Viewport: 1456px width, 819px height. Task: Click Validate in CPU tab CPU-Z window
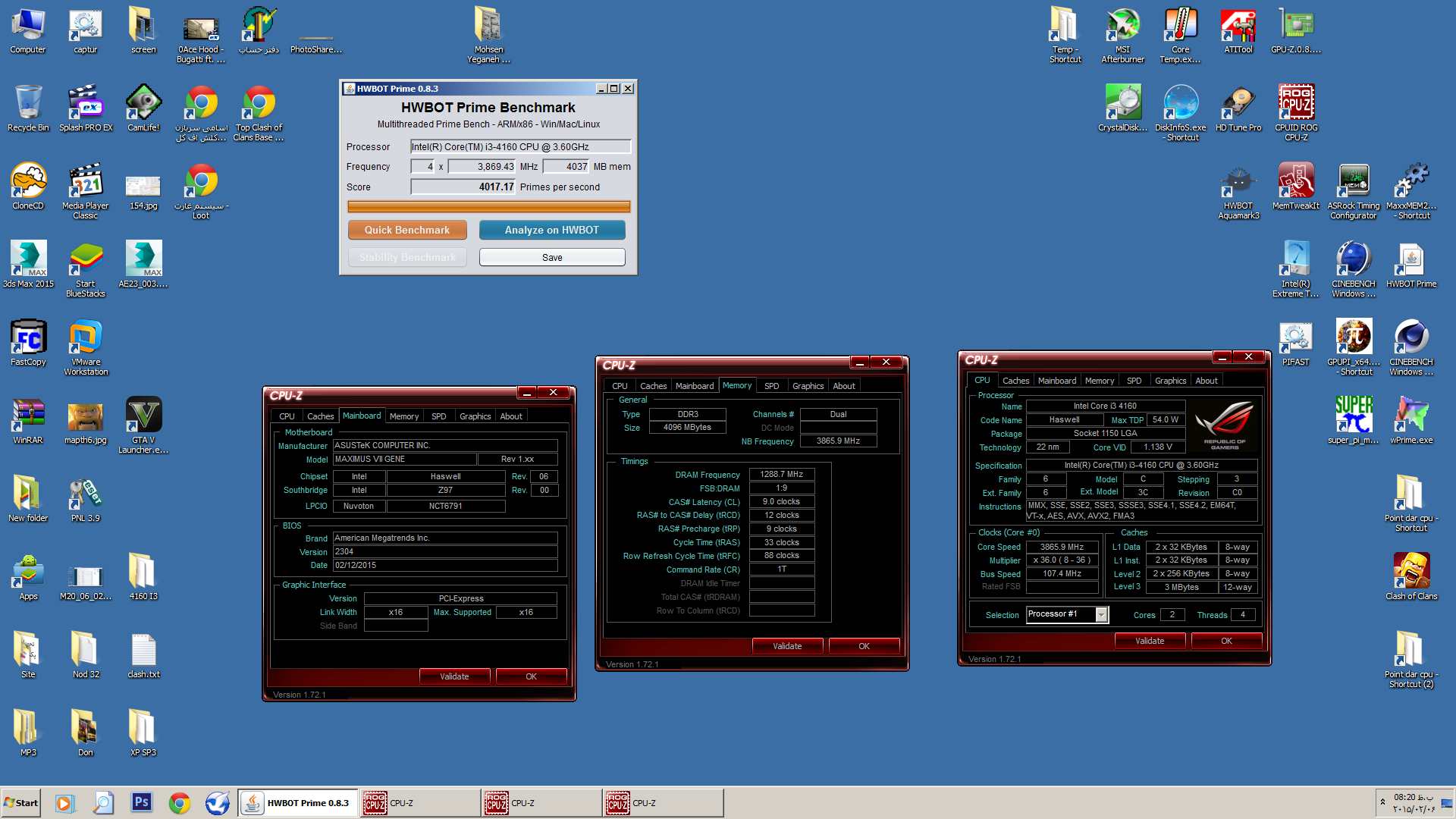click(x=1150, y=641)
